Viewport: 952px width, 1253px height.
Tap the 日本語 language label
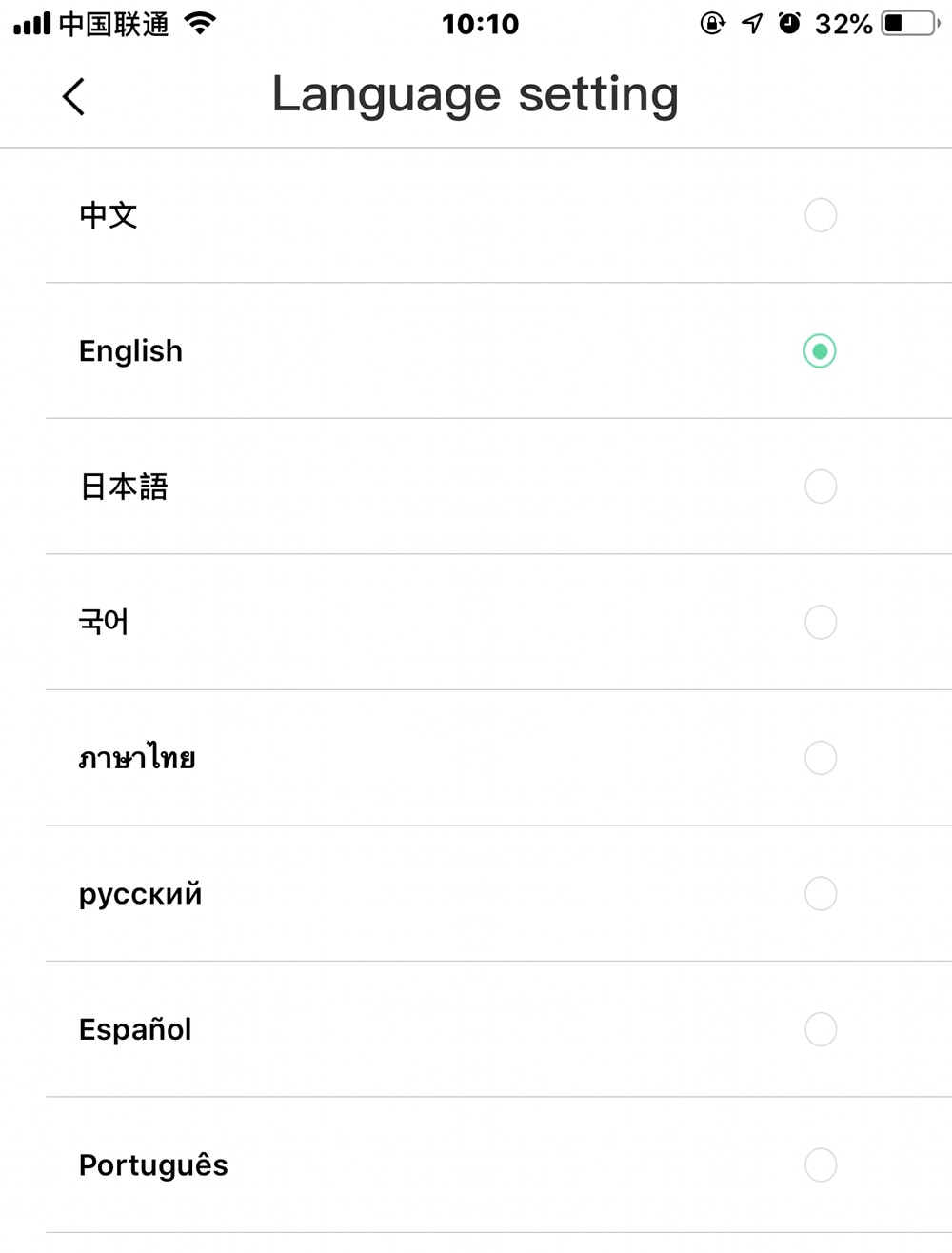tap(124, 487)
